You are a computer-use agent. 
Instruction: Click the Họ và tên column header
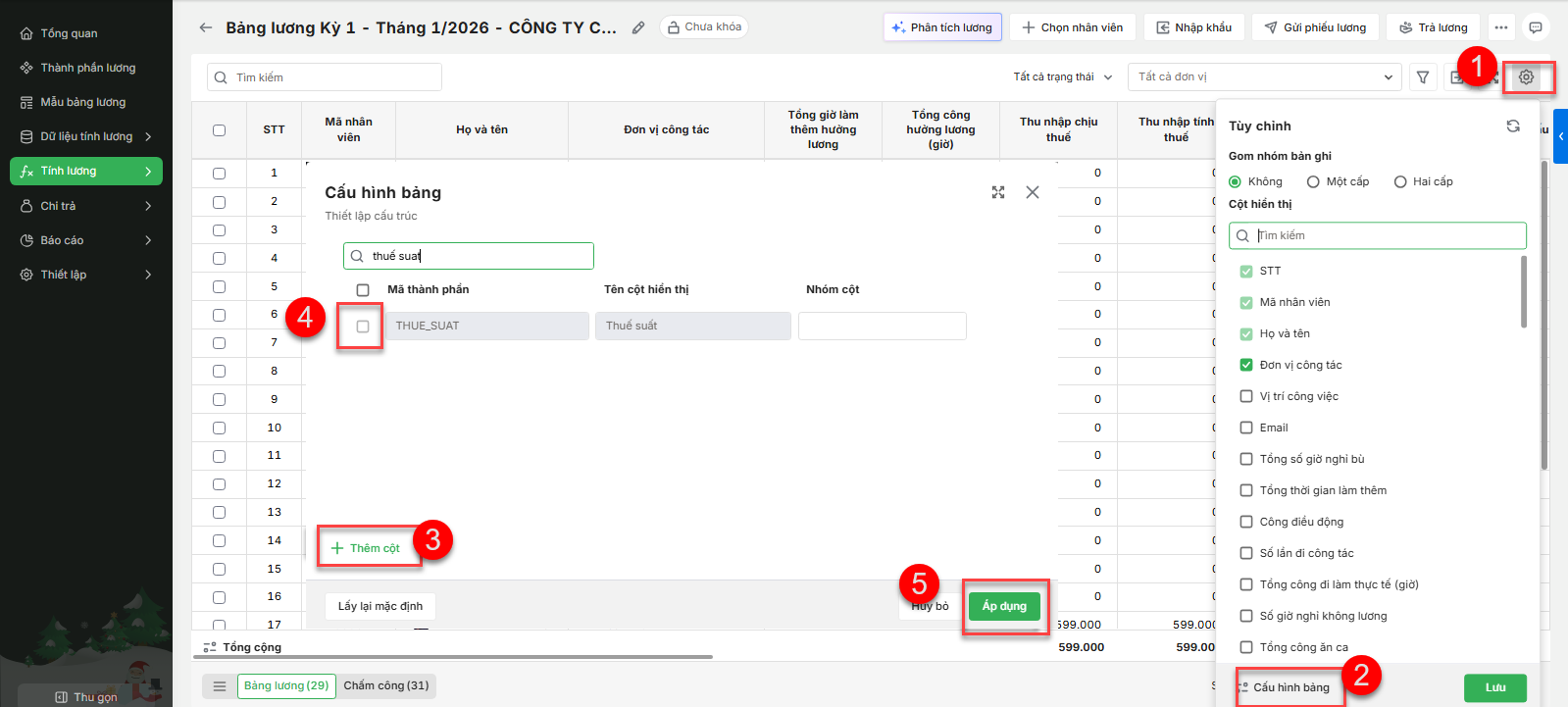pos(481,129)
